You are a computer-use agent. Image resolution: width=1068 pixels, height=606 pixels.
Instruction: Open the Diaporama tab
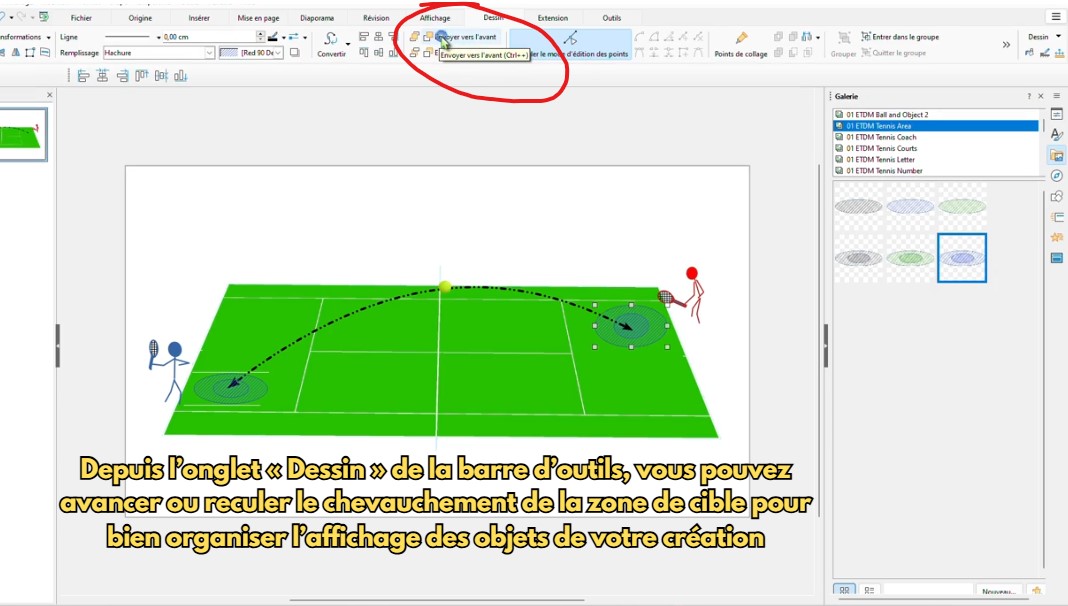(x=317, y=18)
